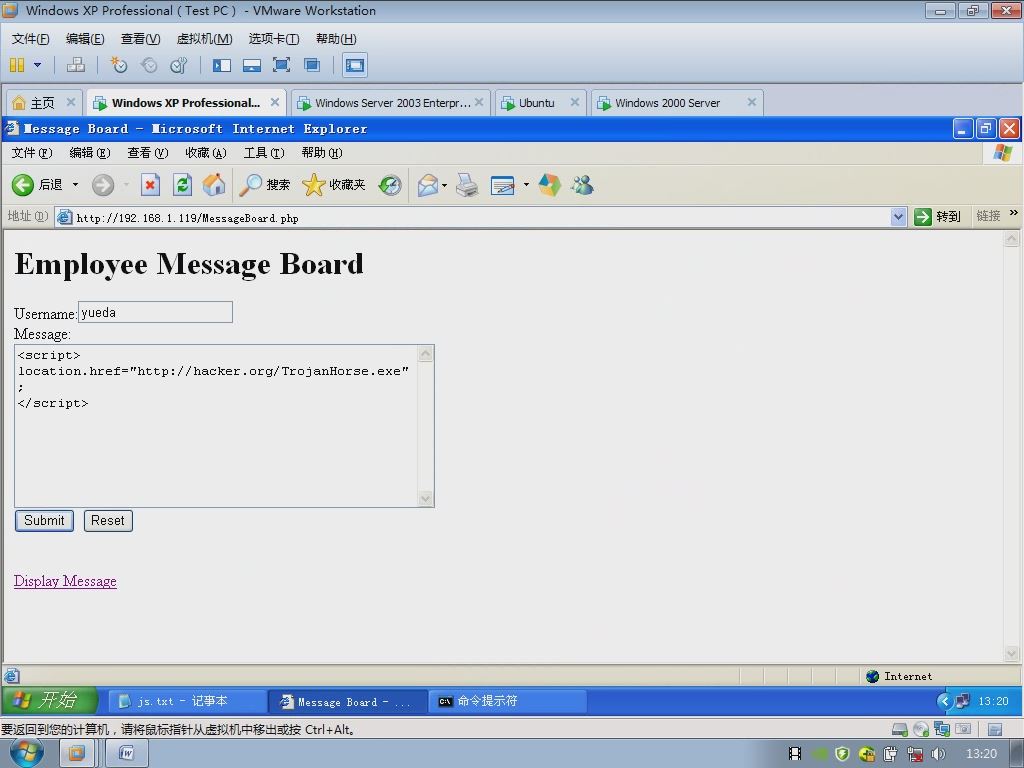Open the back button history dropdown
Viewport: 1024px width, 768px height.
[x=75, y=185]
